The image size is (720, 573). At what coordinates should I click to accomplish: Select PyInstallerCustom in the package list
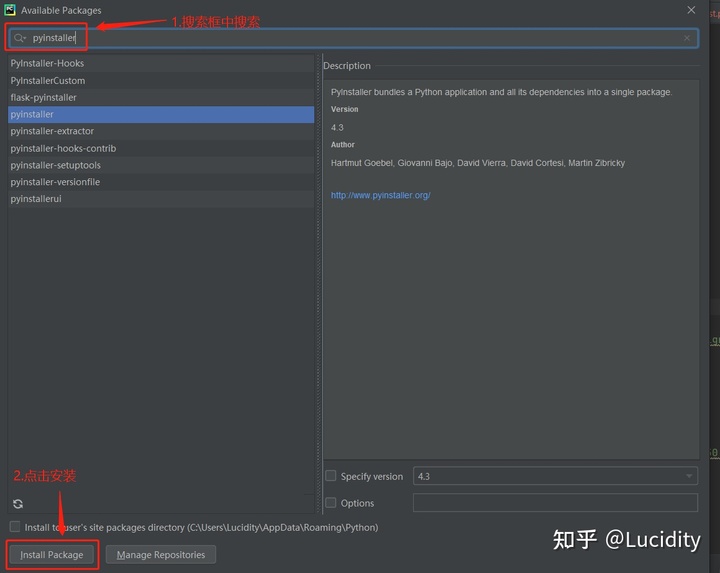pos(161,80)
